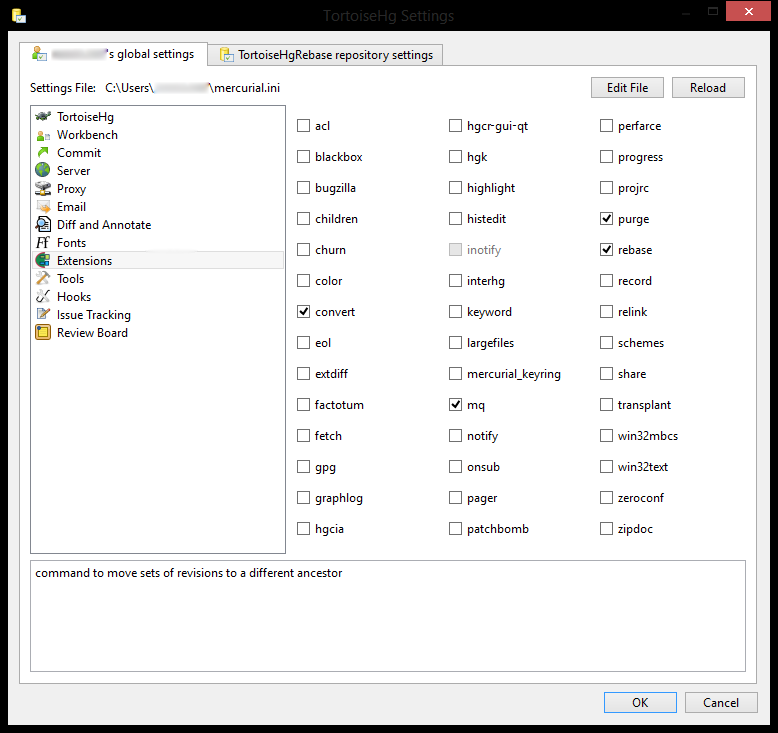The image size is (778, 733).
Task: Click the Reload button
Action: coord(708,88)
